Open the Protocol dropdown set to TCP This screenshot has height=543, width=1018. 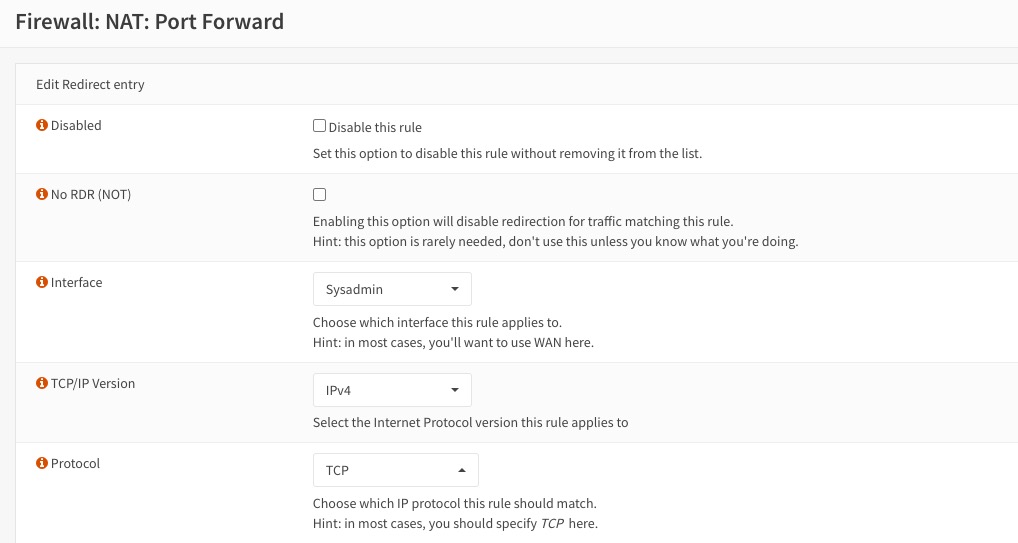pos(395,470)
